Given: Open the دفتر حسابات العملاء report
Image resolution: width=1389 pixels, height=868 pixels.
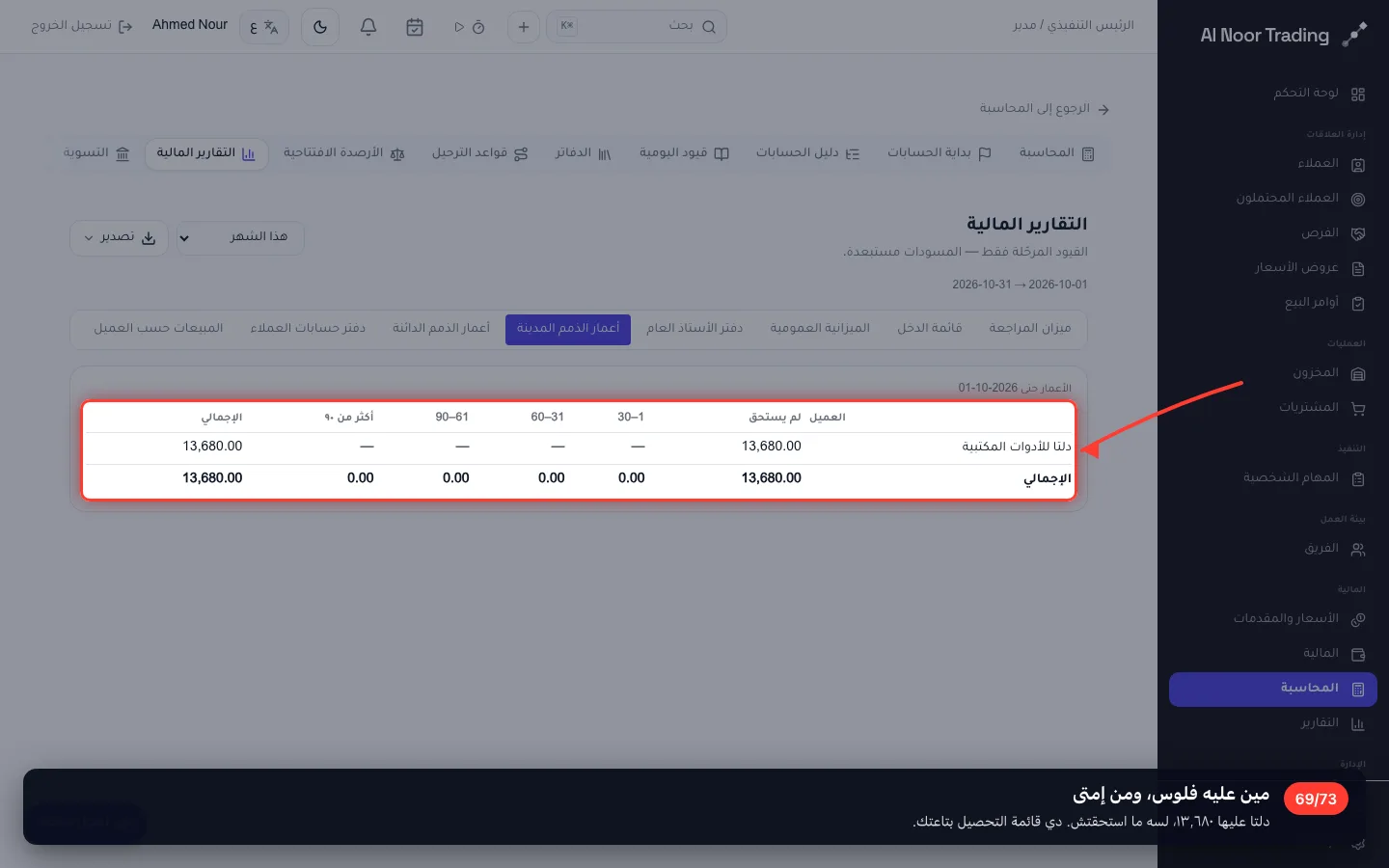Looking at the screenshot, I should point(308,329).
